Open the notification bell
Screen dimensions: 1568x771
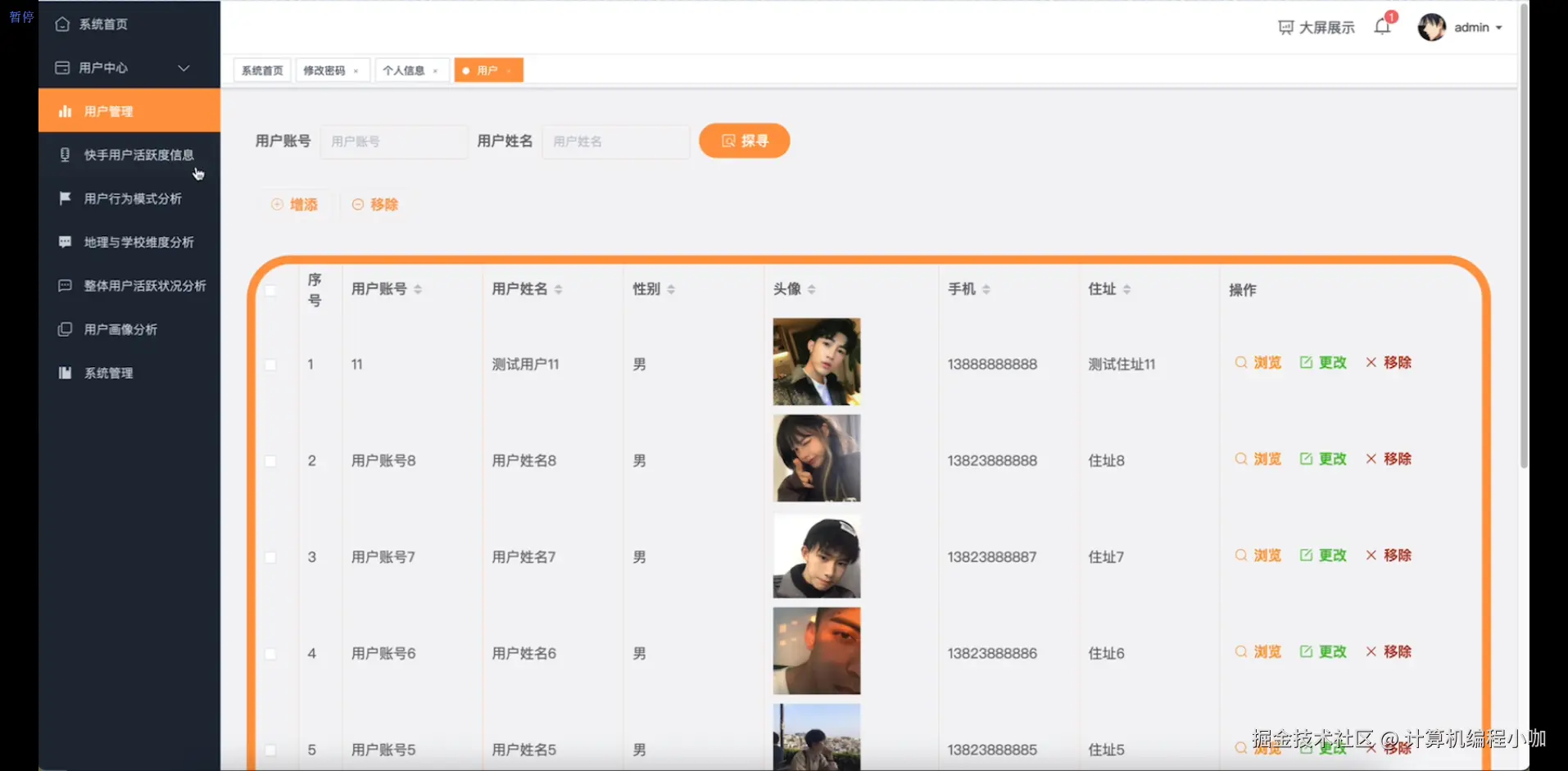(x=1383, y=27)
